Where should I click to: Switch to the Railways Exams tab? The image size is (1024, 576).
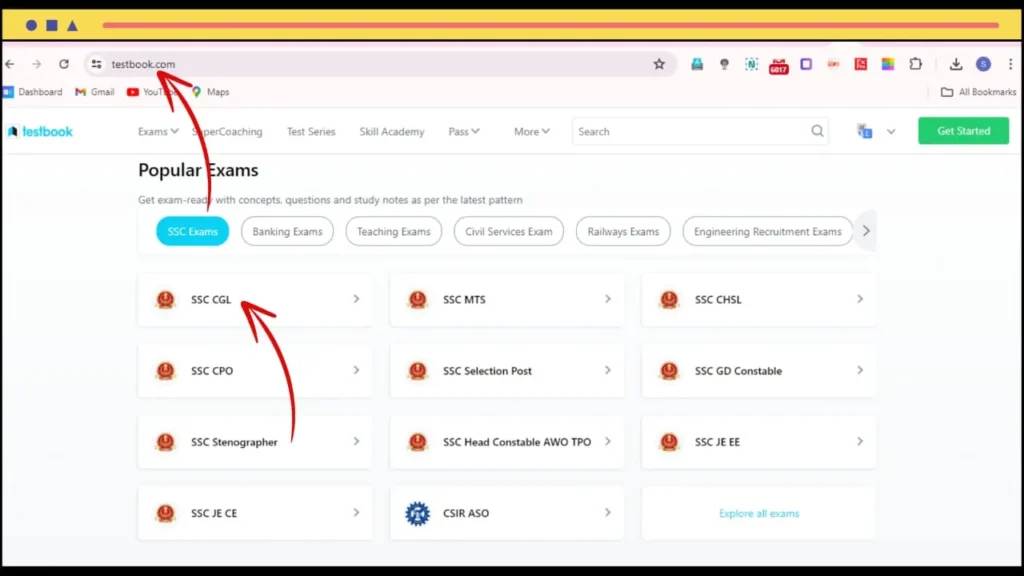pyautogui.click(x=623, y=231)
